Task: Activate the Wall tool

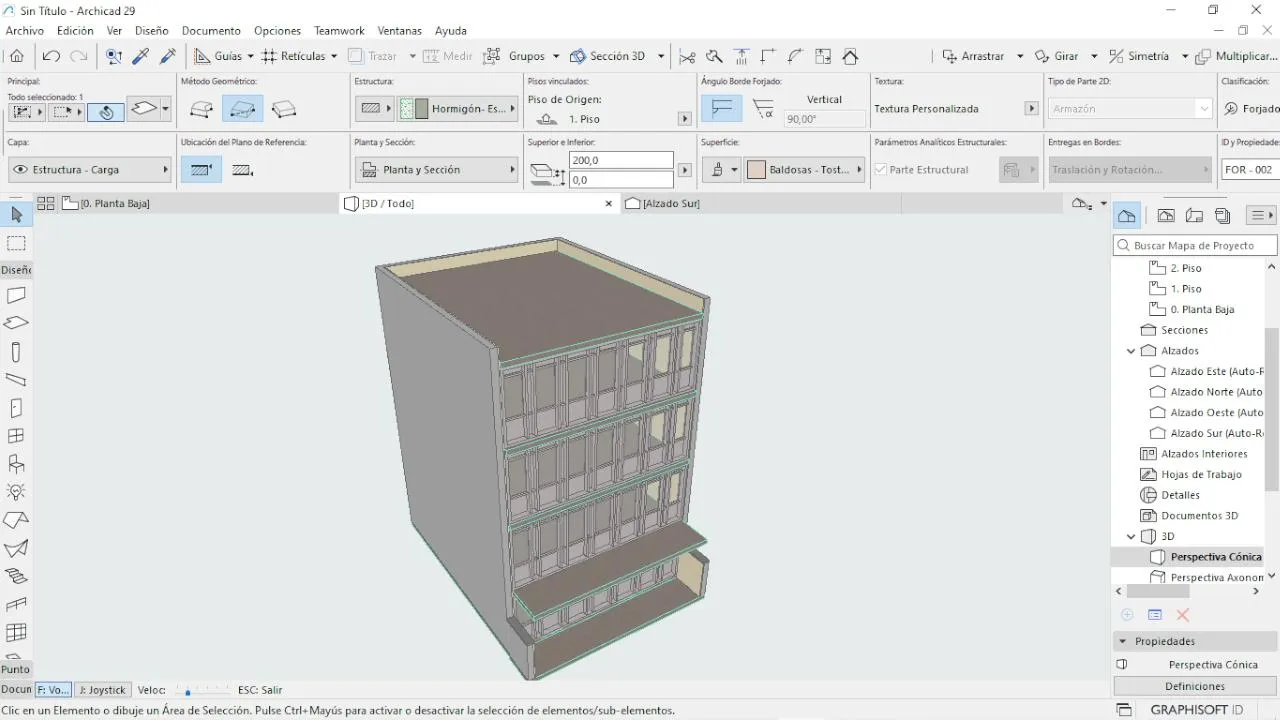Action: [16, 296]
